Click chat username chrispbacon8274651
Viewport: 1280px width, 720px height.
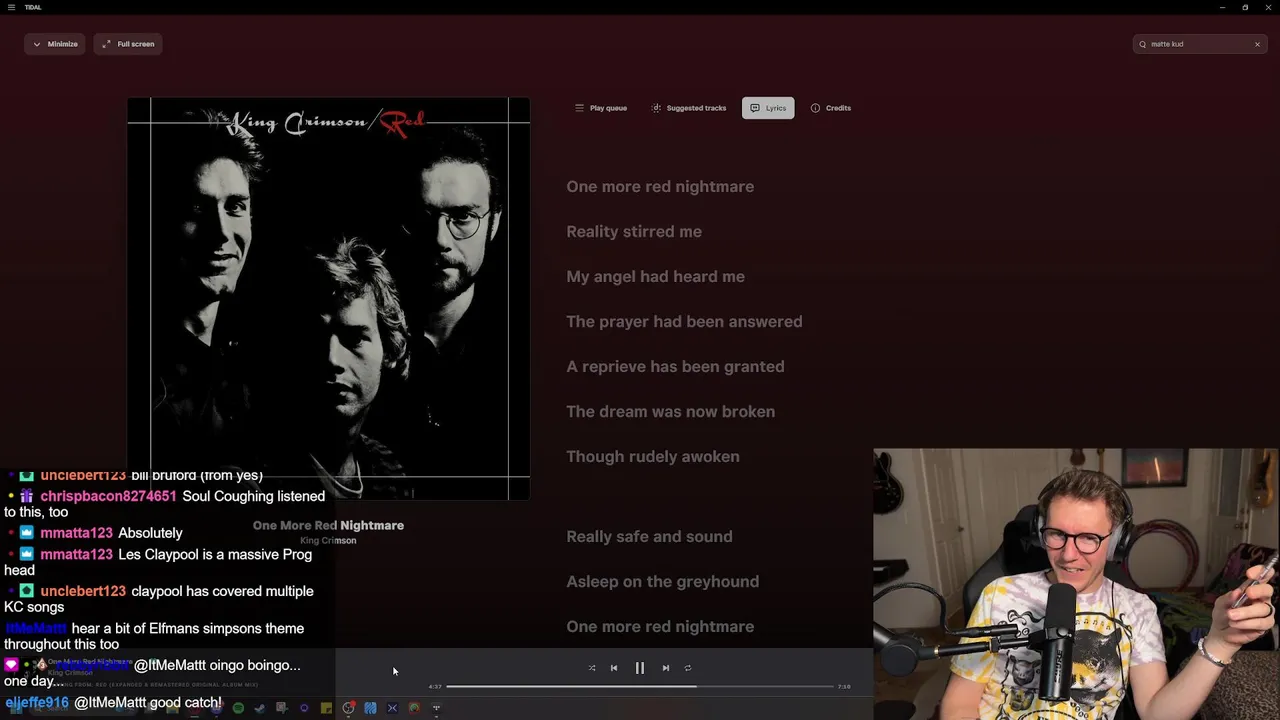(x=108, y=496)
